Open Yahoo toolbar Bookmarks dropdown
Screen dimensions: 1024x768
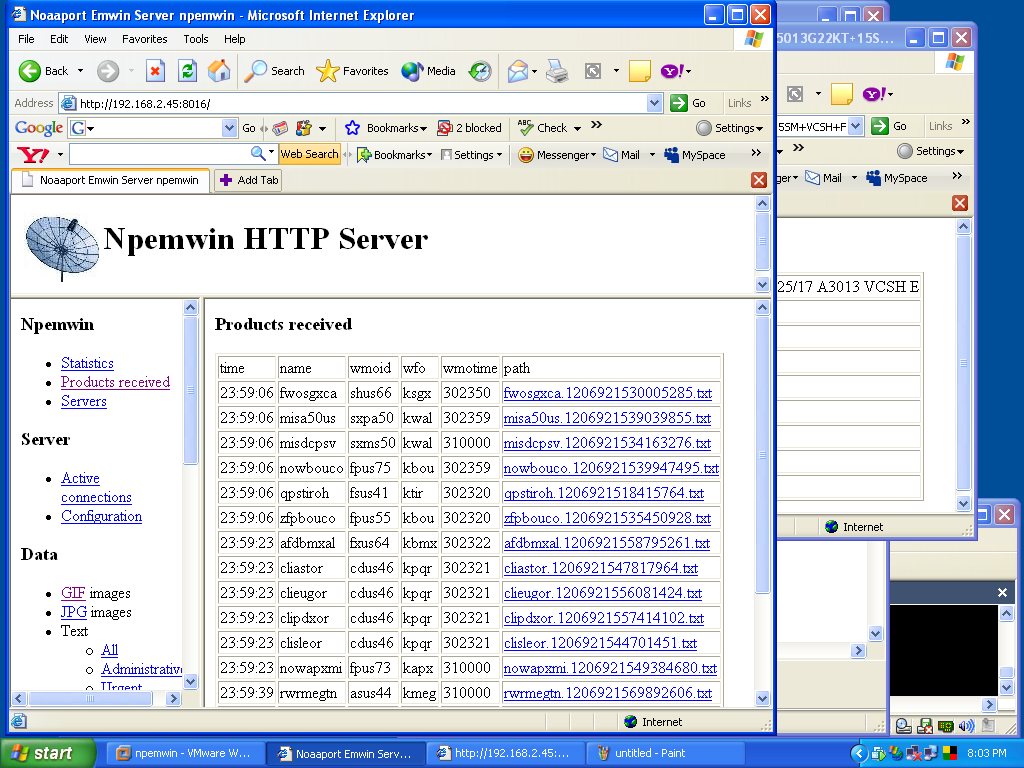(x=394, y=155)
